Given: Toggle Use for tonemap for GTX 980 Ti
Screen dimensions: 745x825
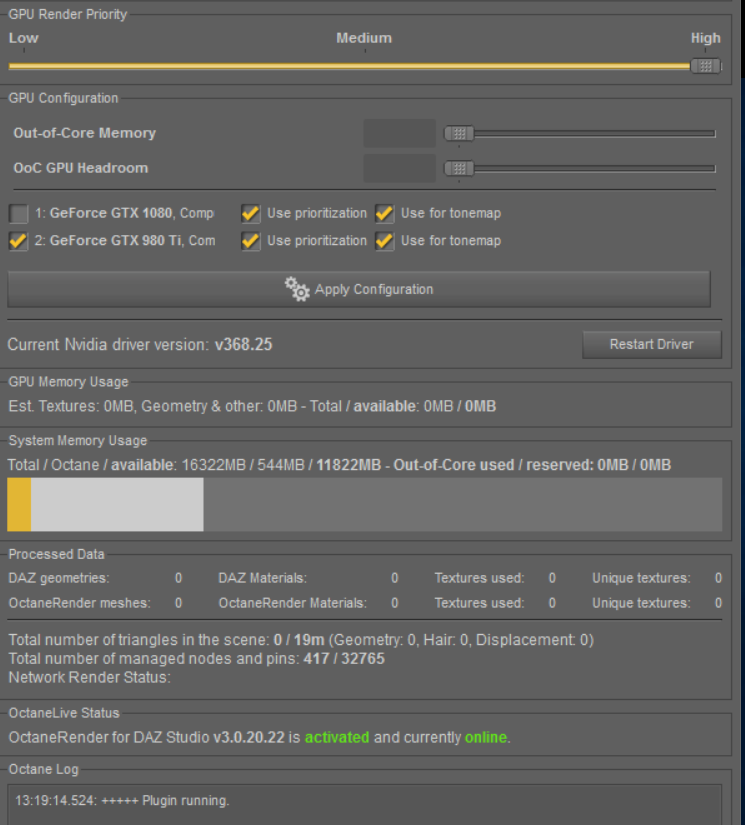Looking at the screenshot, I should pos(385,241).
